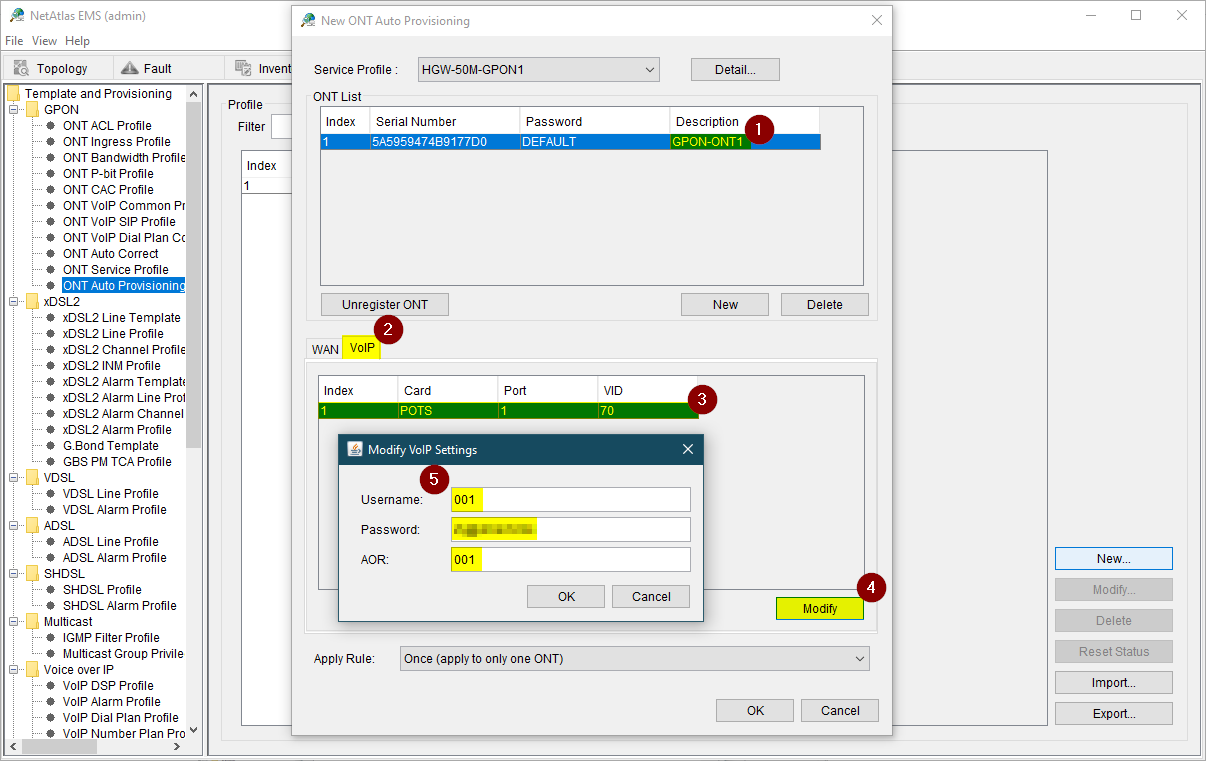Click the Fault tab warning icon
Image resolution: width=1206 pixels, height=761 pixels.
pyautogui.click(x=128, y=68)
